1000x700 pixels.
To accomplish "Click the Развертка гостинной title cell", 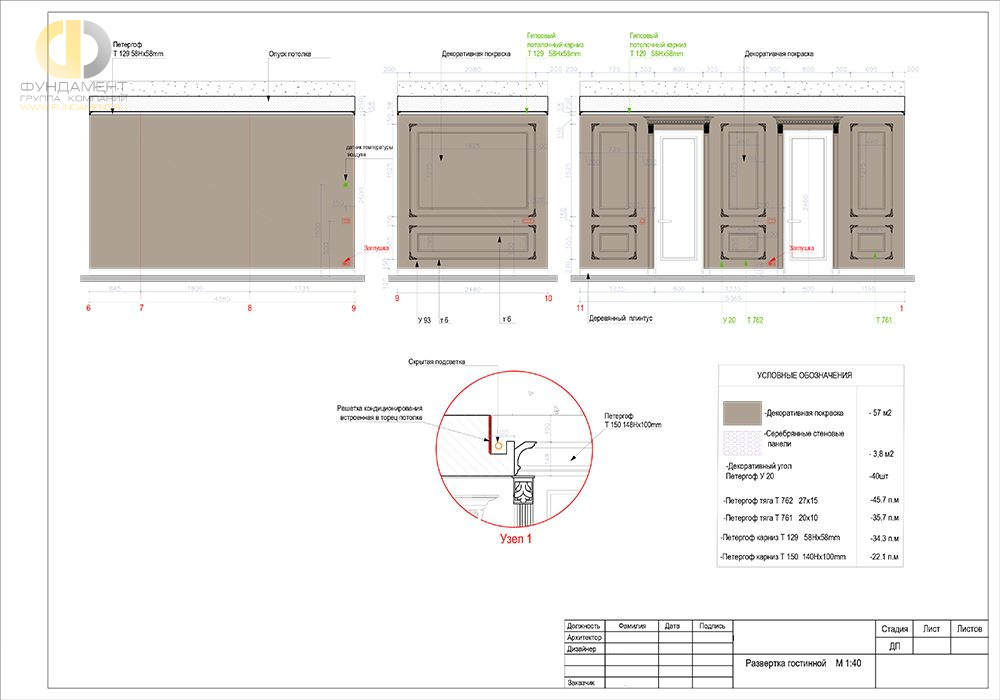I will [804, 663].
